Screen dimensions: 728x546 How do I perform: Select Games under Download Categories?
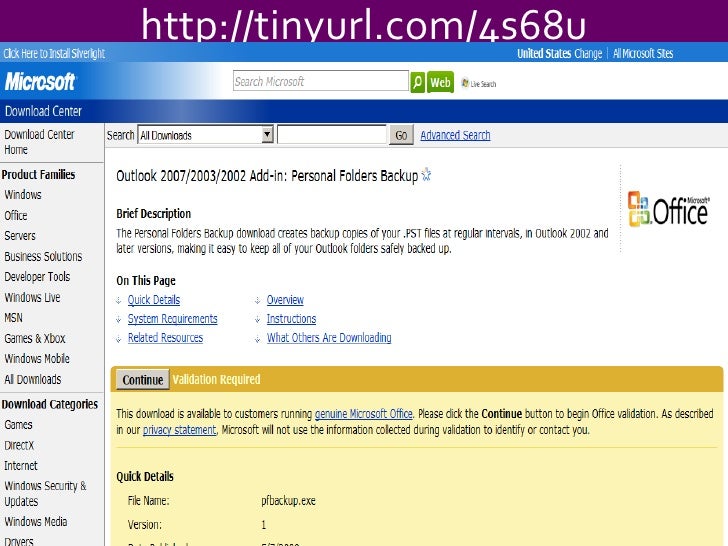coord(18,425)
